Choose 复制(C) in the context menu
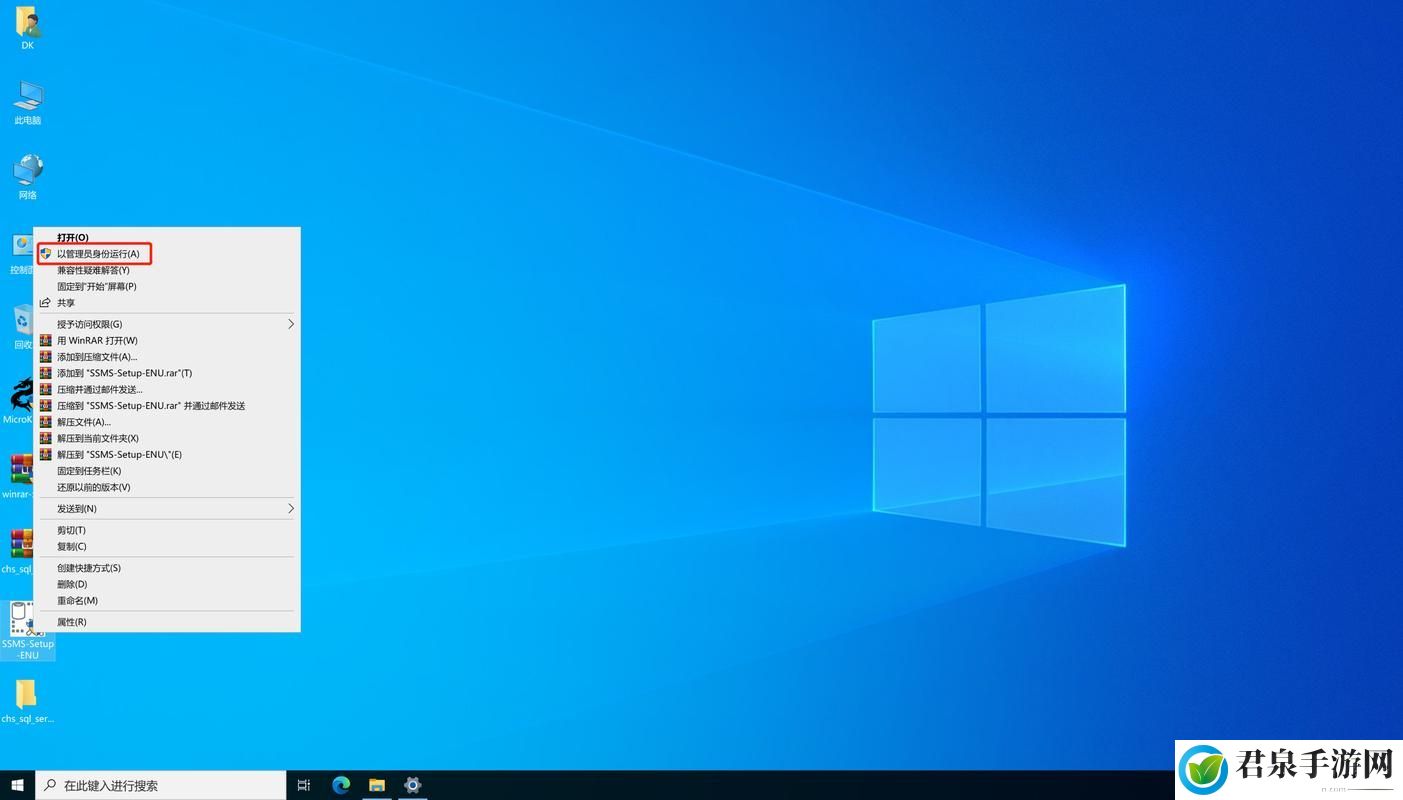Image resolution: width=1403 pixels, height=800 pixels. (x=167, y=546)
